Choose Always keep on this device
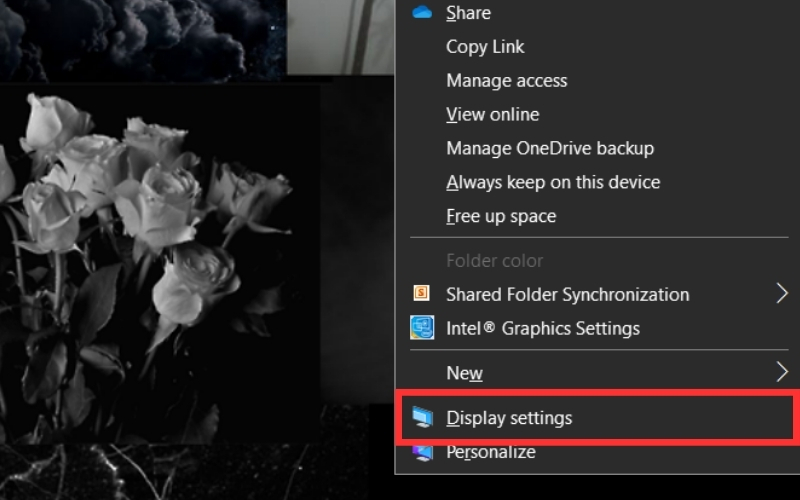 click(553, 183)
